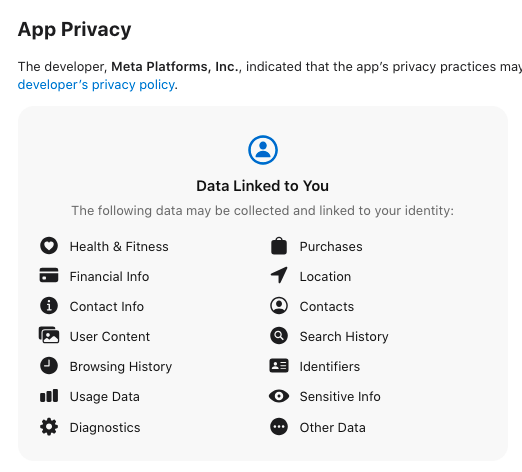The width and height of the screenshot is (522, 472).
Task: Click the Location arrow icon
Action: tap(279, 275)
